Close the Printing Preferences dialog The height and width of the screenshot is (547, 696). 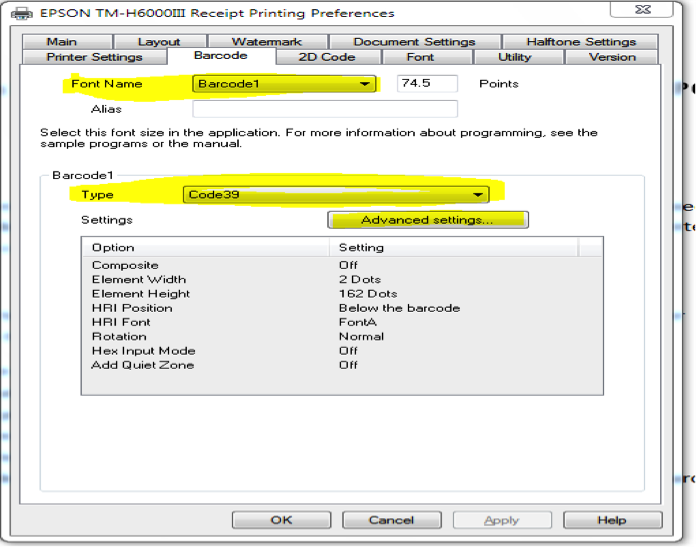pos(642,9)
